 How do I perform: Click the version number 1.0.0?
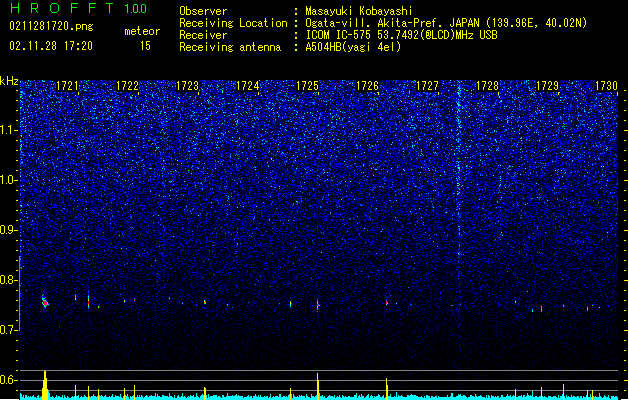pos(135,9)
